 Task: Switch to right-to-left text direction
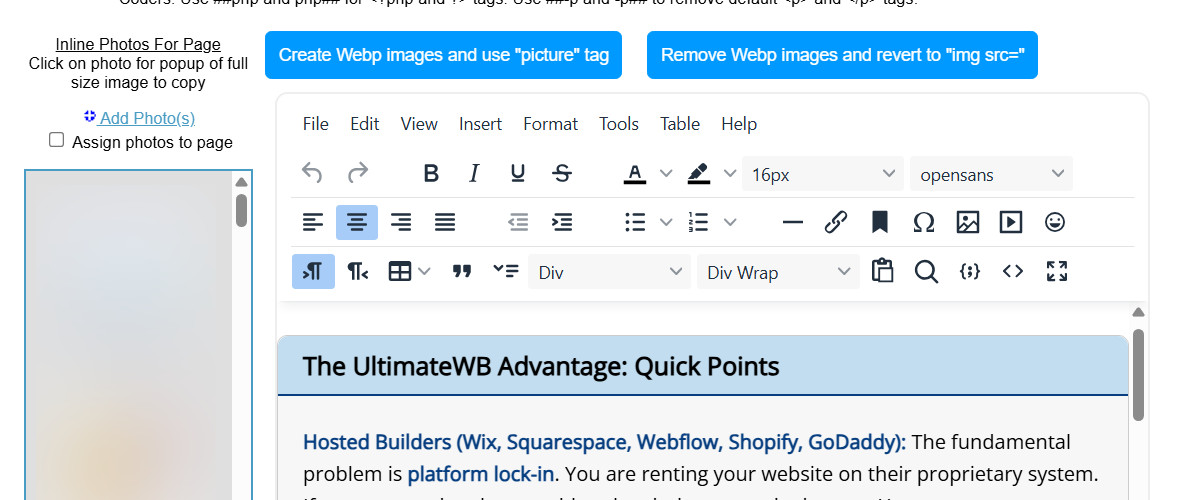point(357,272)
